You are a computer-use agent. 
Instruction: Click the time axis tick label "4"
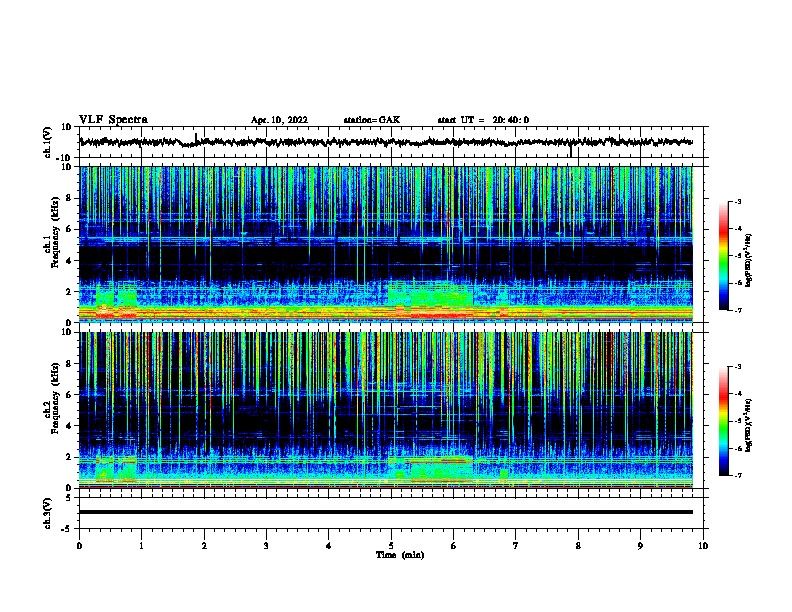click(x=329, y=546)
